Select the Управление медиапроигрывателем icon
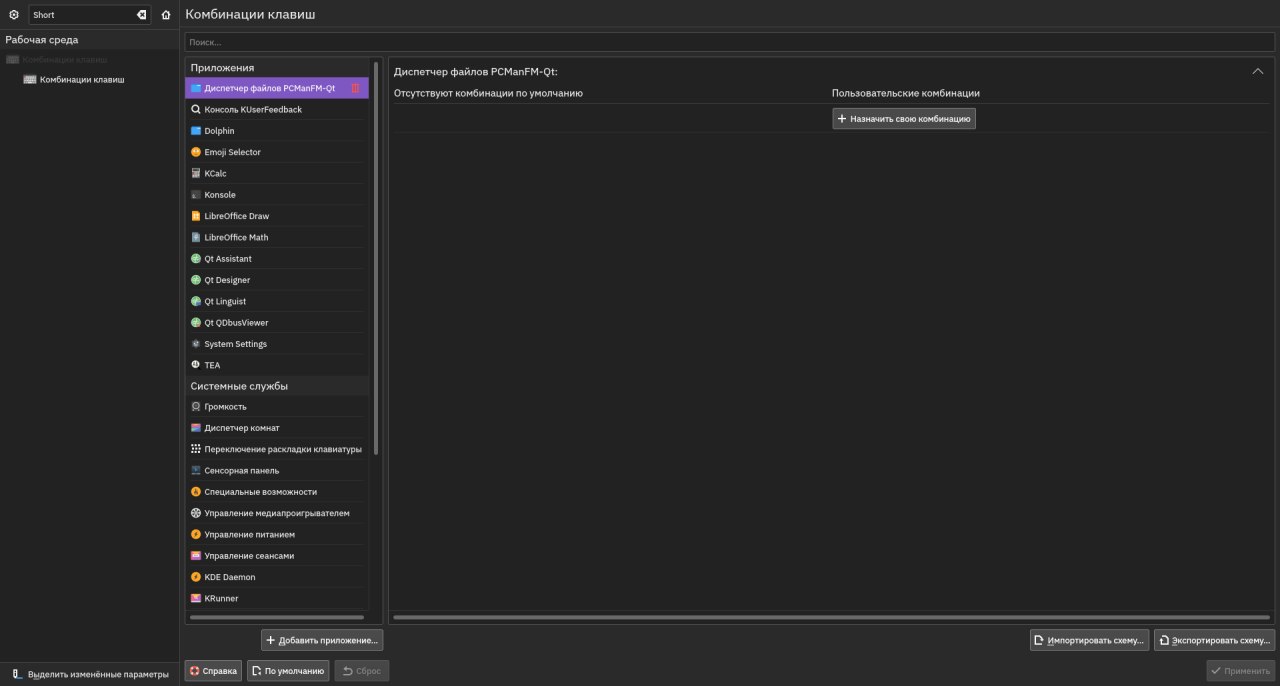 [x=196, y=514]
